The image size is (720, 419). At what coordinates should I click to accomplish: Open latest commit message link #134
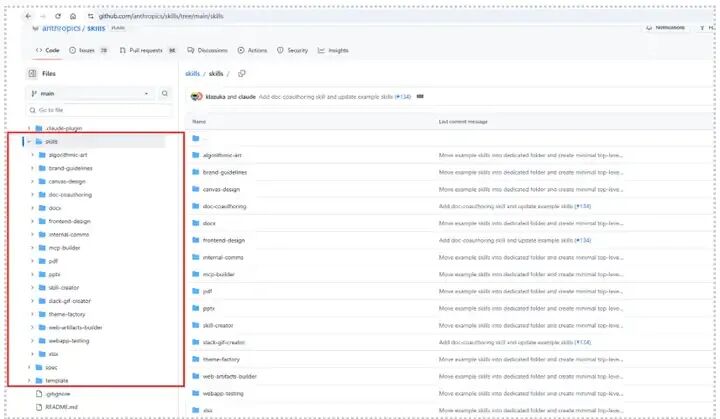(x=403, y=96)
